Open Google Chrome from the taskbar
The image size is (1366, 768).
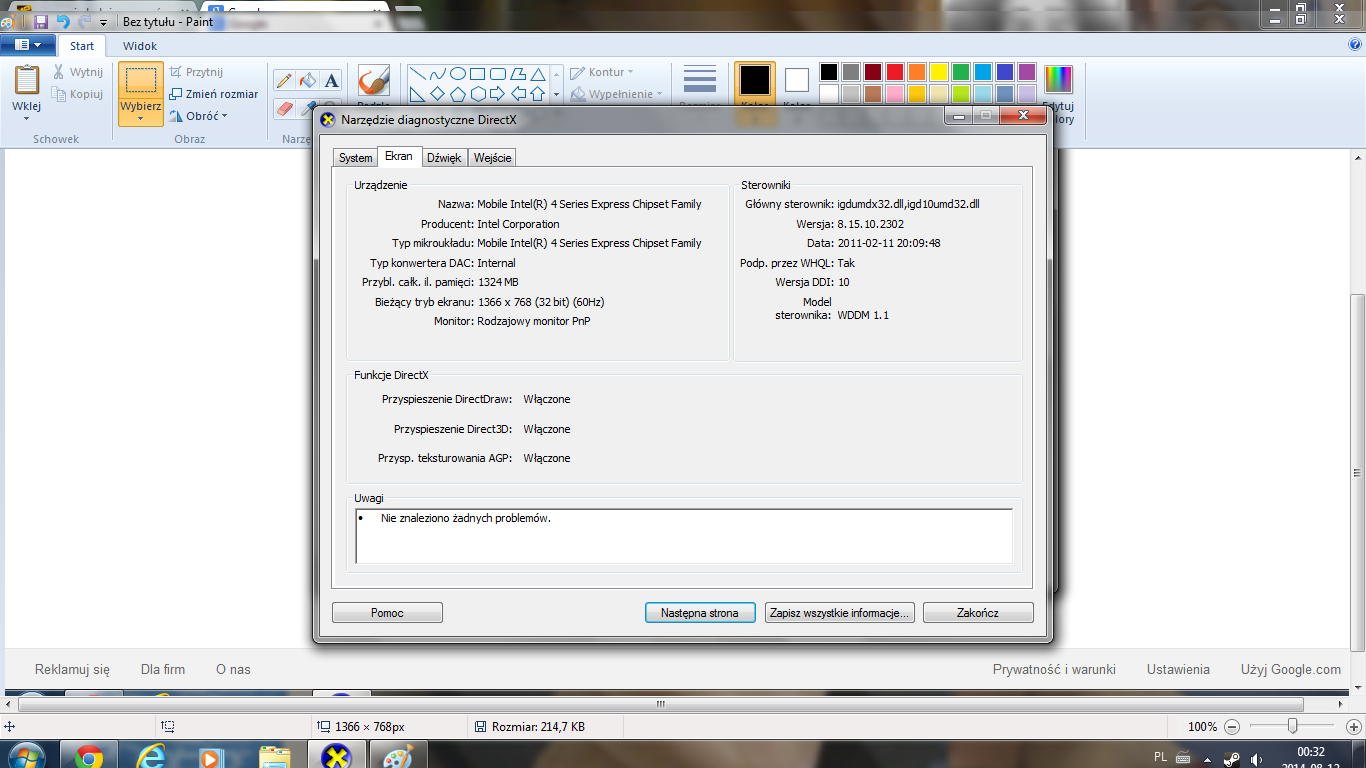pyautogui.click(x=88, y=756)
